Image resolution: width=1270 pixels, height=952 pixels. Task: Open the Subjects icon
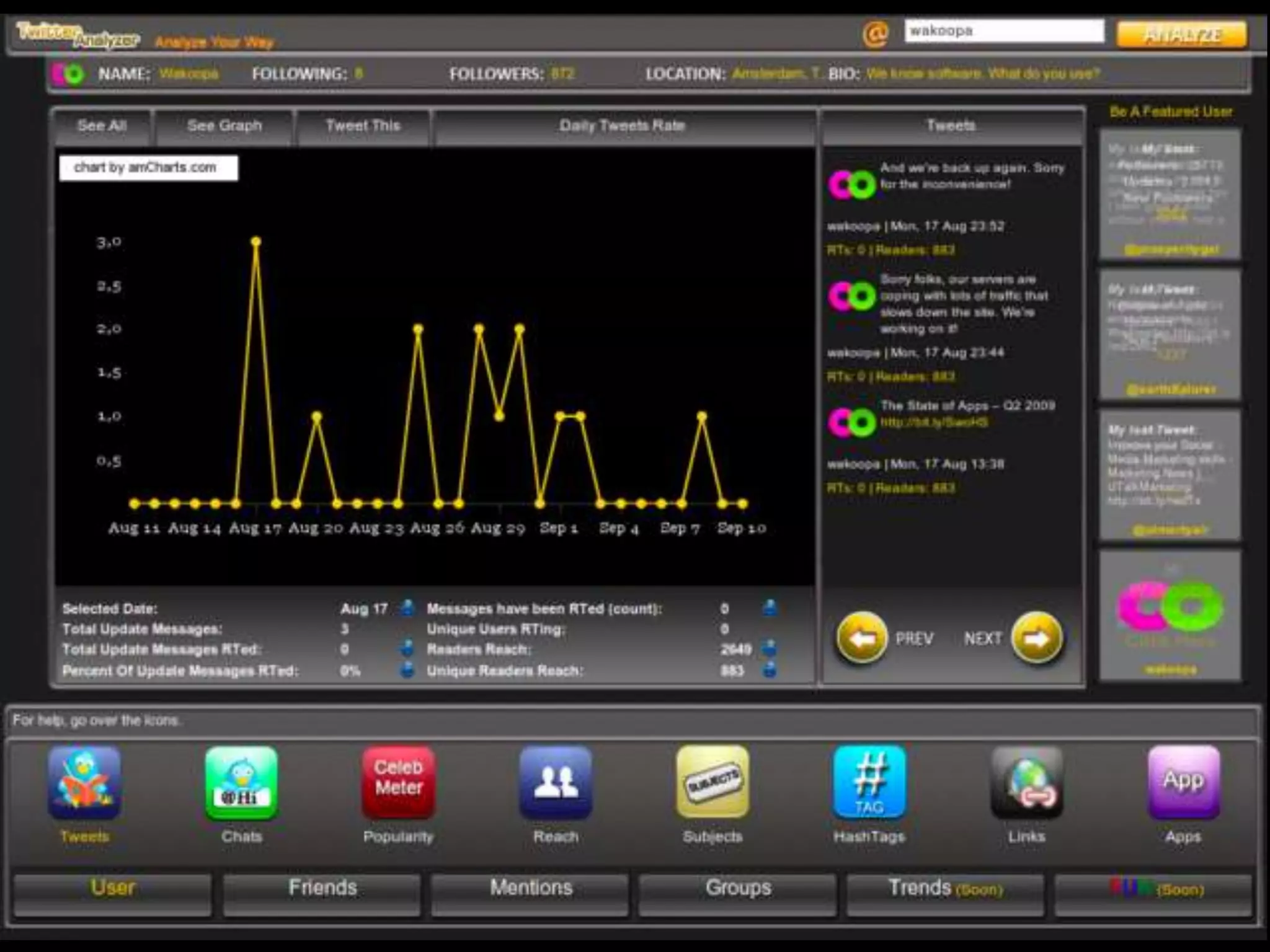click(x=713, y=783)
